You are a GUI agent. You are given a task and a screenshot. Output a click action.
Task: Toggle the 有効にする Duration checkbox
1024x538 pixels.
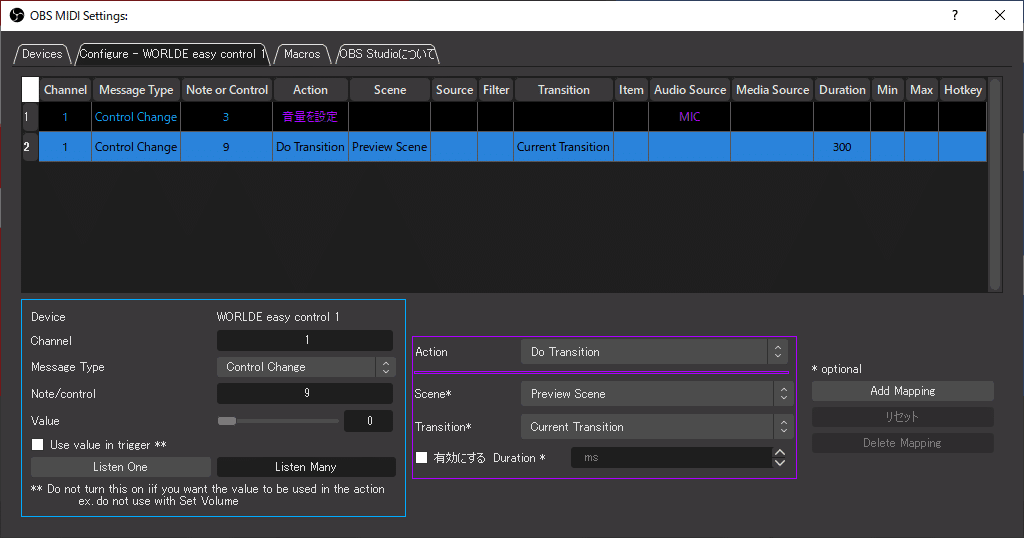(x=422, y=458)
